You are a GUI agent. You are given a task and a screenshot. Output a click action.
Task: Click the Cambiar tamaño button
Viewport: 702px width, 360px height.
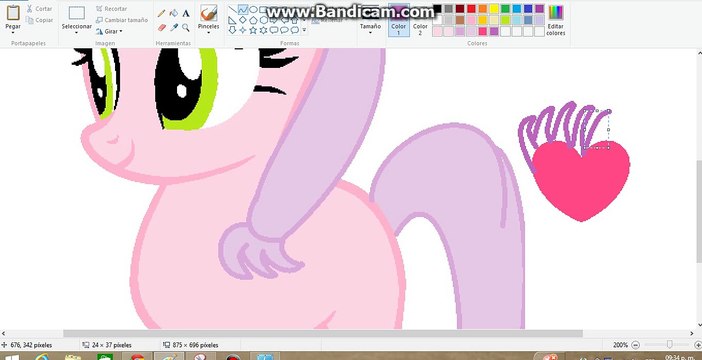pos(122,20)
